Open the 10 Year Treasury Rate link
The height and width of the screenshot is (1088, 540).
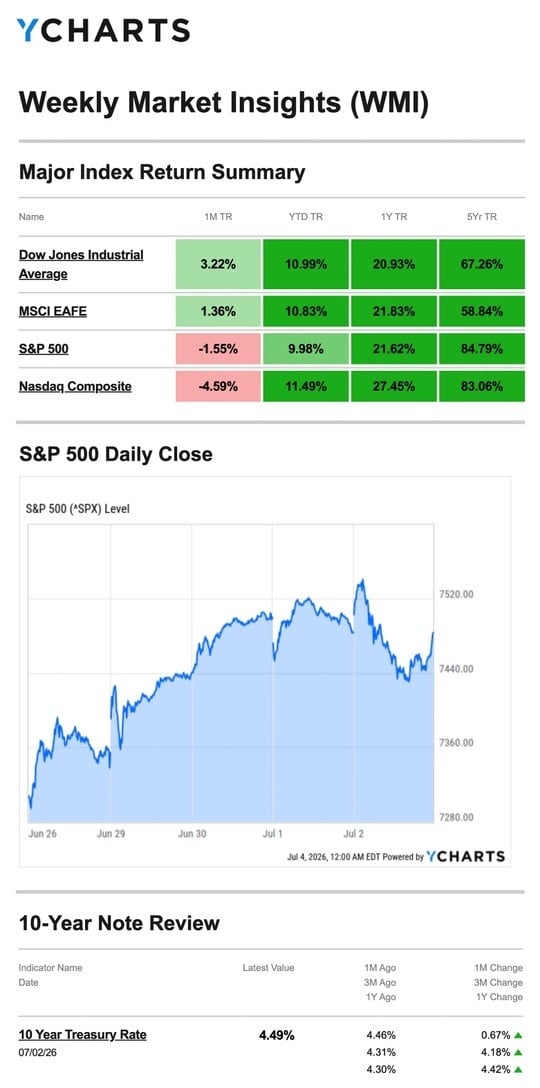(x=83, y=1035)
